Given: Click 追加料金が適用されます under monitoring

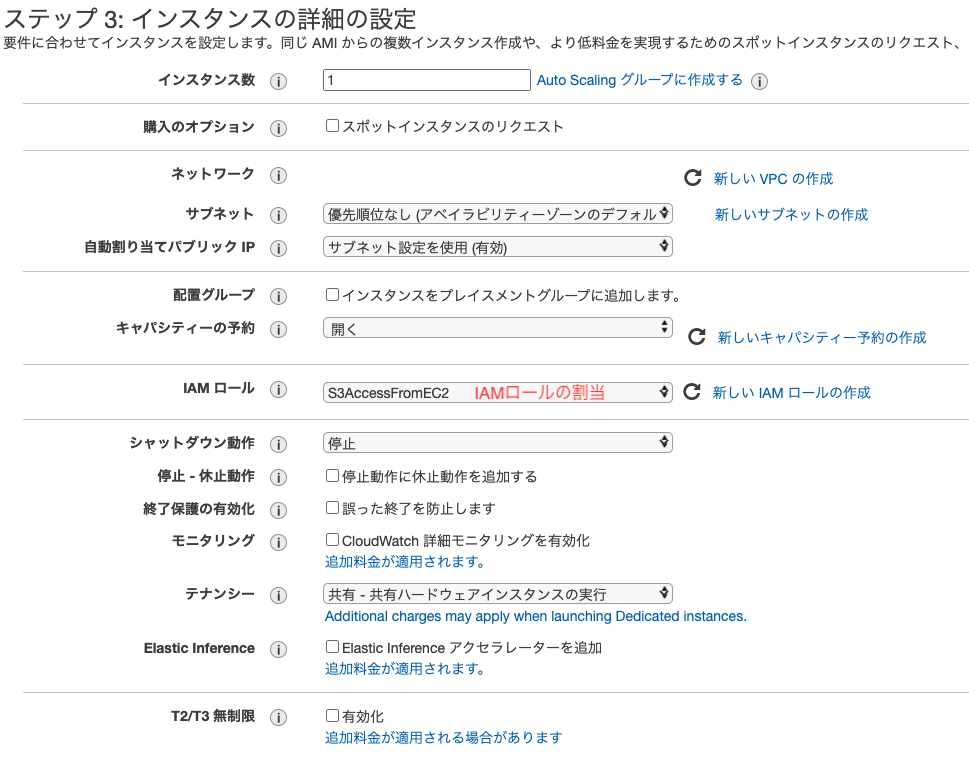Looking at the screenshot, I should (405, 562).
